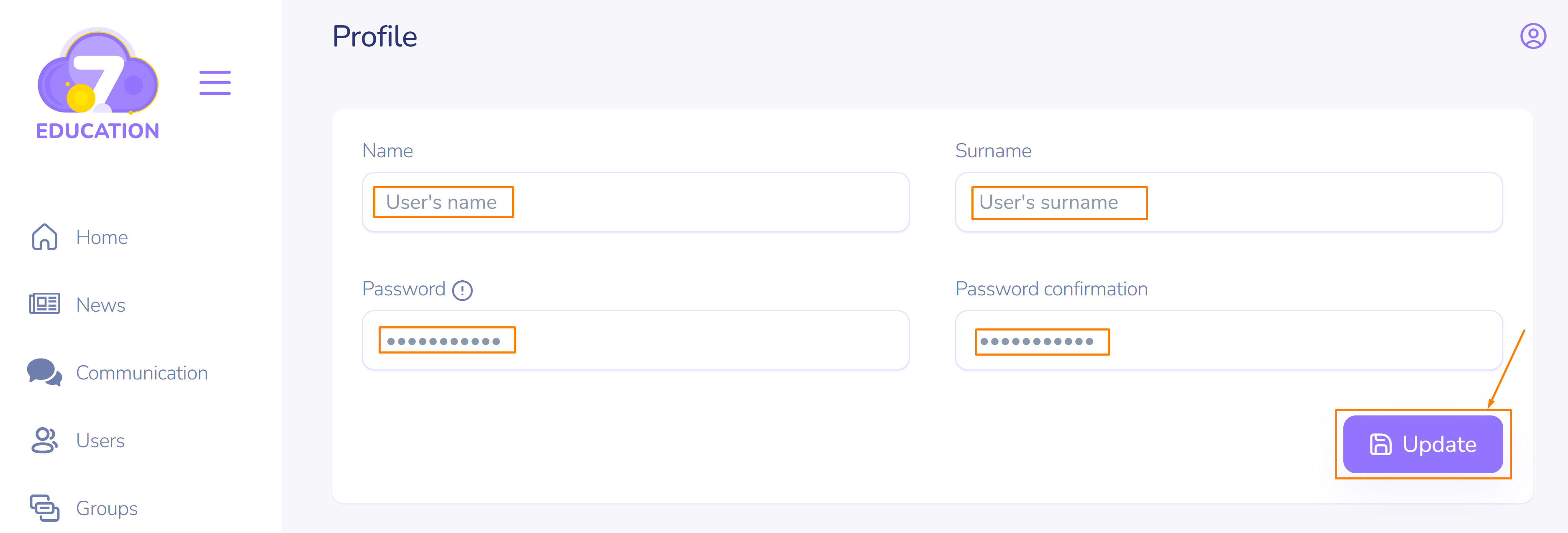The height and width of the screenshot is (533, 1568).
Task: Focus the Password confirmation field
Action: click(1228, 340)
